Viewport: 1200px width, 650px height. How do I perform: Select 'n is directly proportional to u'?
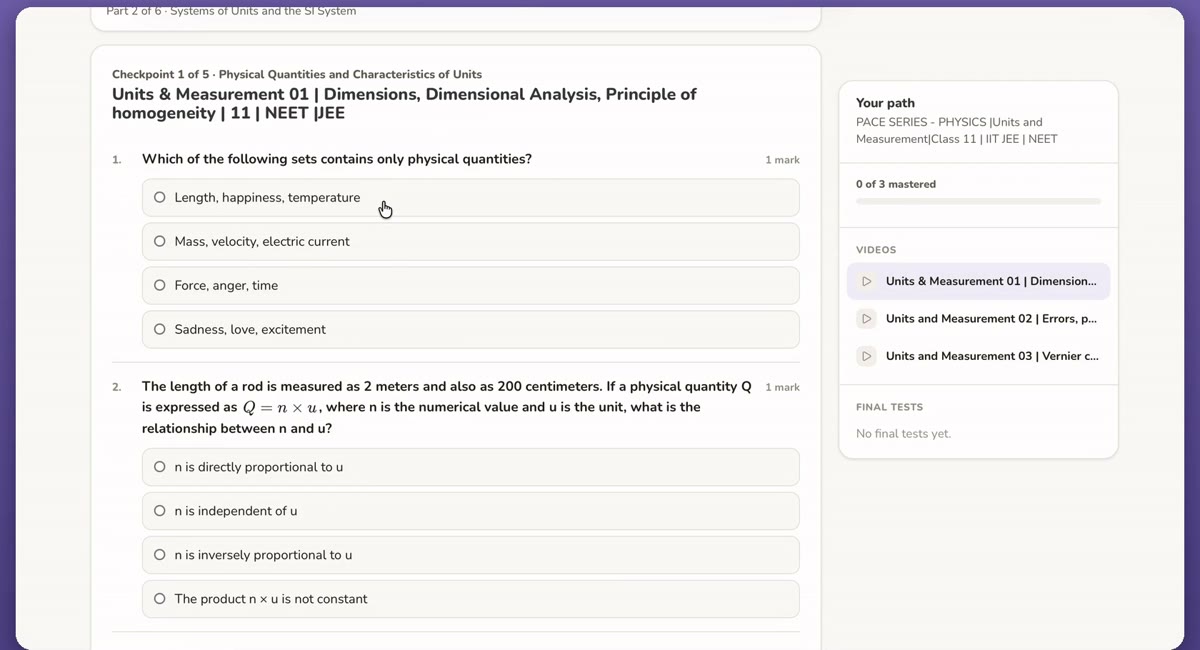pos(470,467)
